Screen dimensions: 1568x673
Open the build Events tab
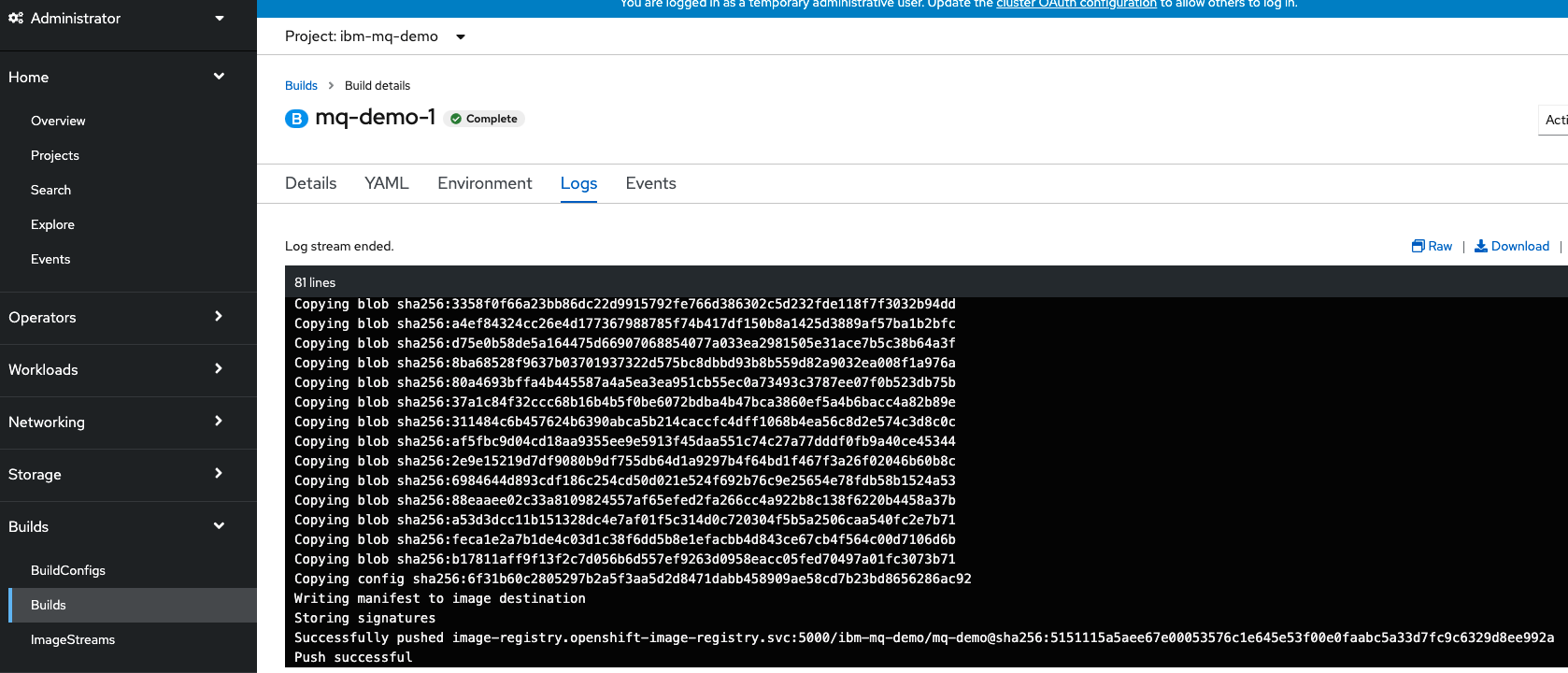[x=650, y=183]
